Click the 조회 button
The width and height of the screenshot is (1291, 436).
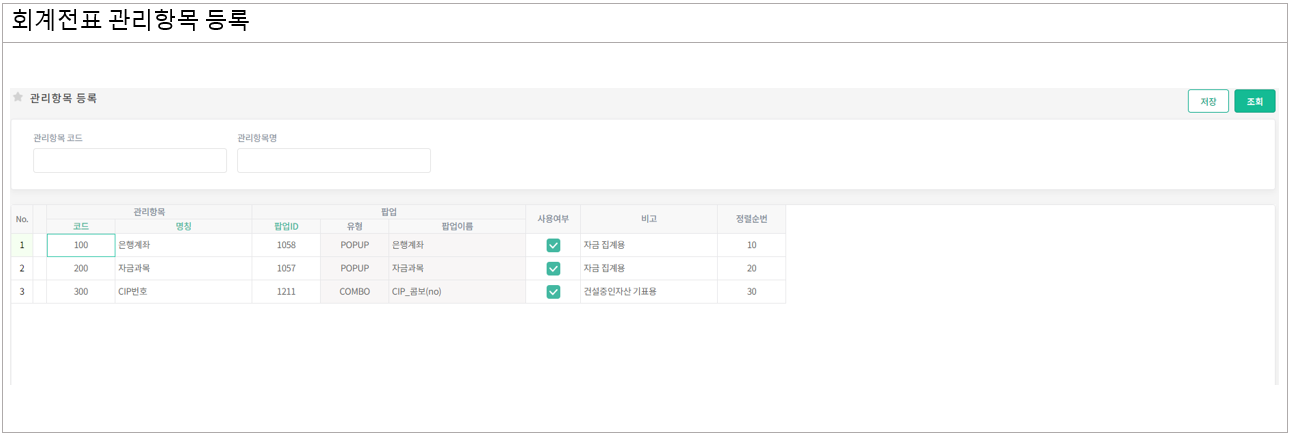point(1254,101)
